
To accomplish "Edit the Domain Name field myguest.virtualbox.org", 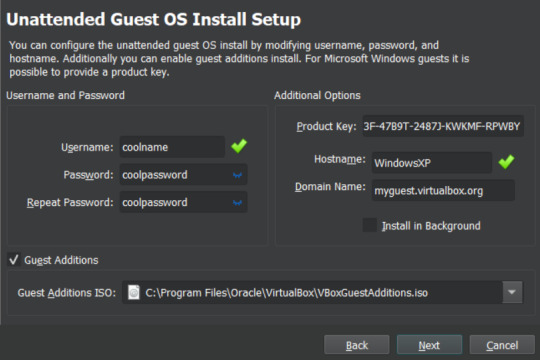I will [443, 190].
